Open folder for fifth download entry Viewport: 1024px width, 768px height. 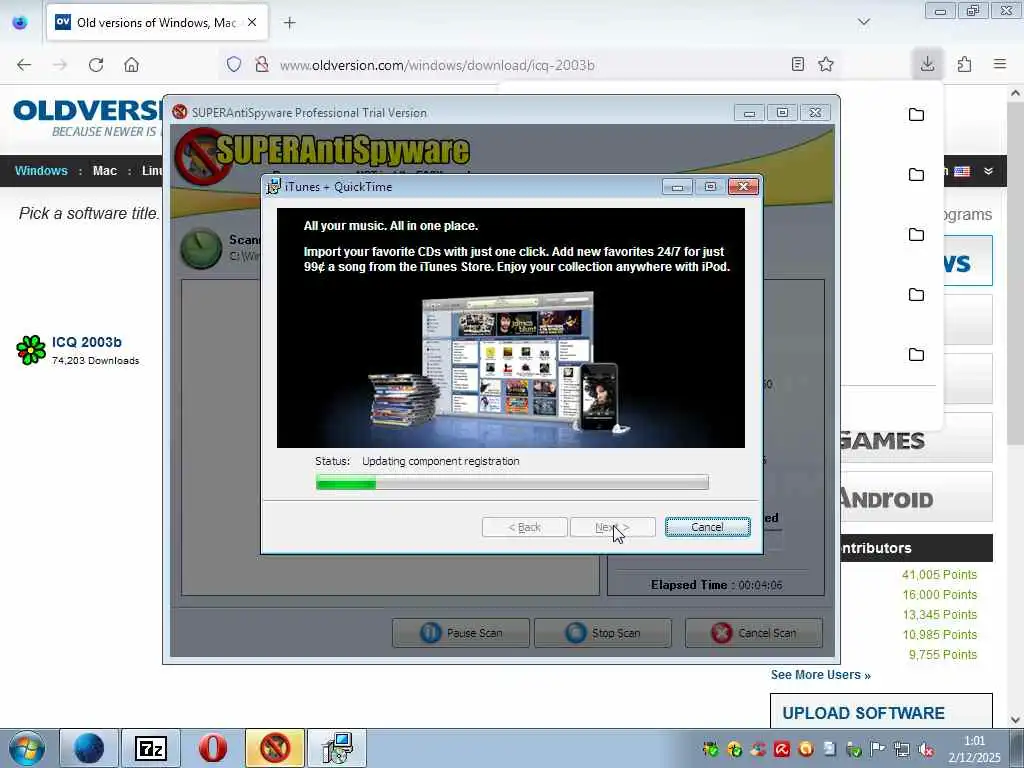click(916, 355)
